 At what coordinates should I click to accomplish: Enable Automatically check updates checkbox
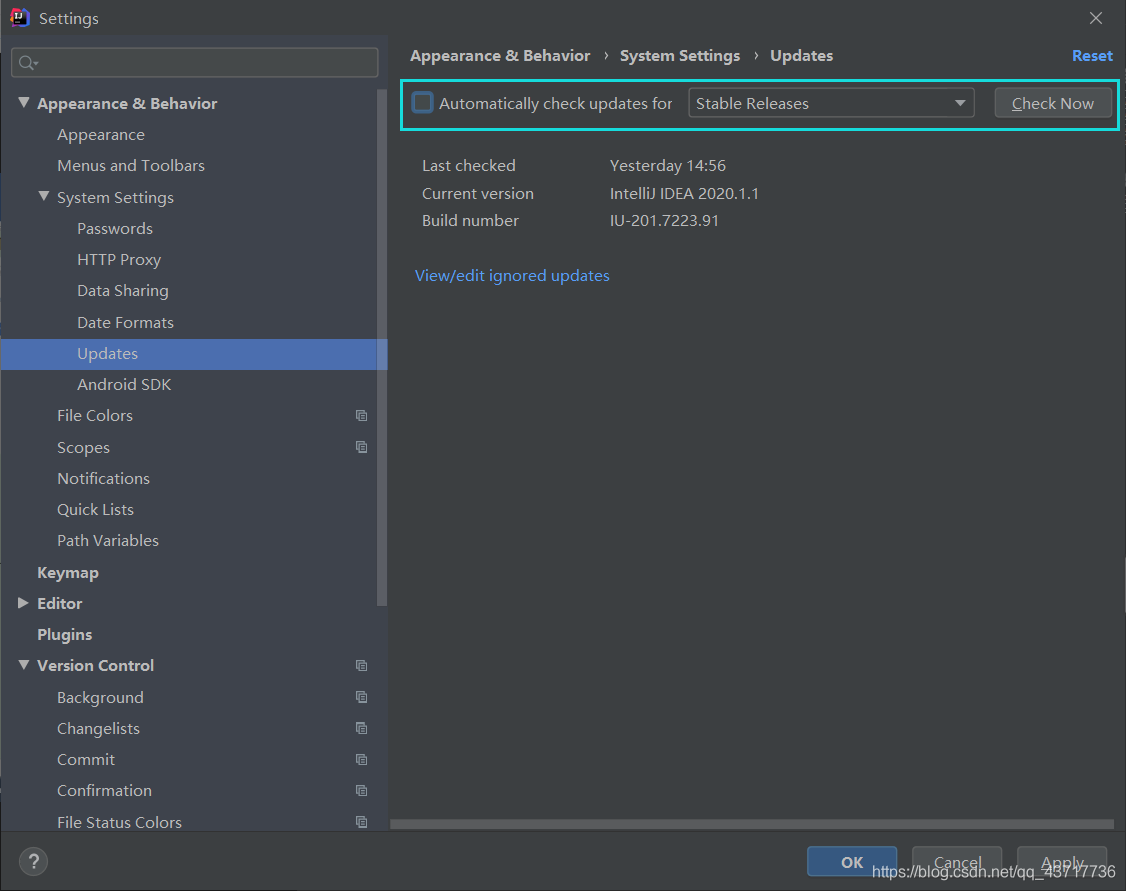[422, 103]
